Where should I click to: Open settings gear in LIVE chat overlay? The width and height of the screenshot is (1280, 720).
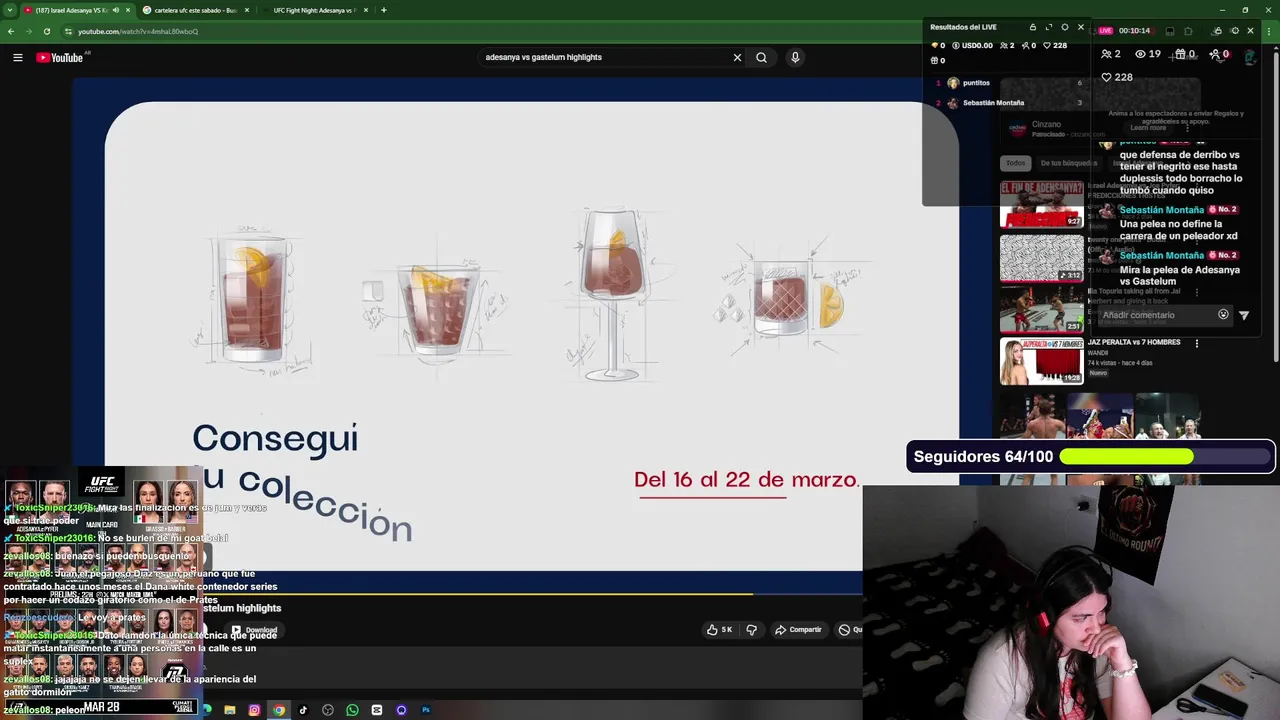click(x=1234, y=31)
